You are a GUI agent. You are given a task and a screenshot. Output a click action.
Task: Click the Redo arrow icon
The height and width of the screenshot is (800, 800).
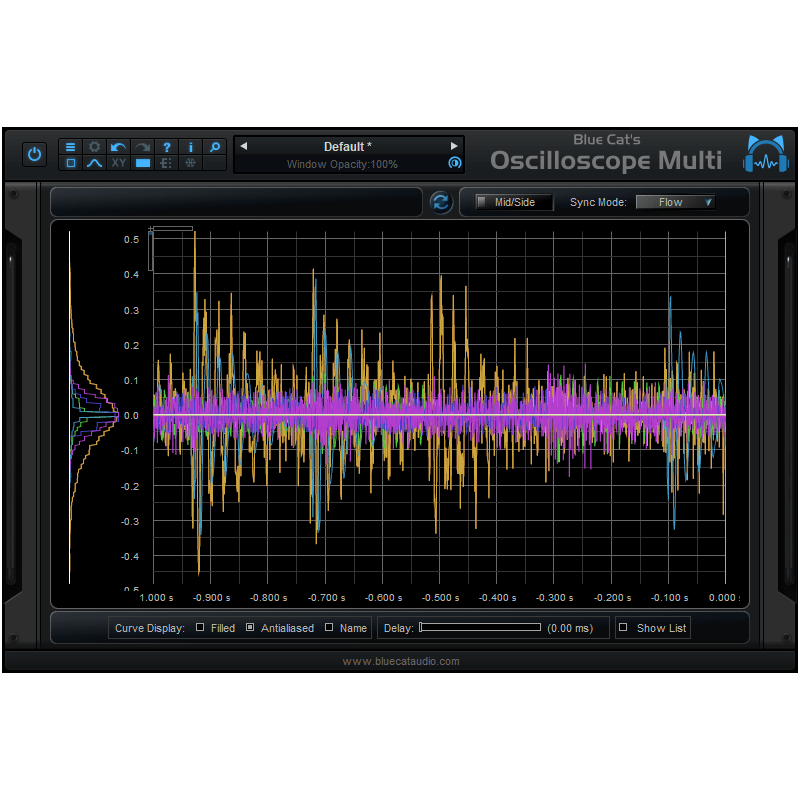pyautogui.click(x=142, y=147)
